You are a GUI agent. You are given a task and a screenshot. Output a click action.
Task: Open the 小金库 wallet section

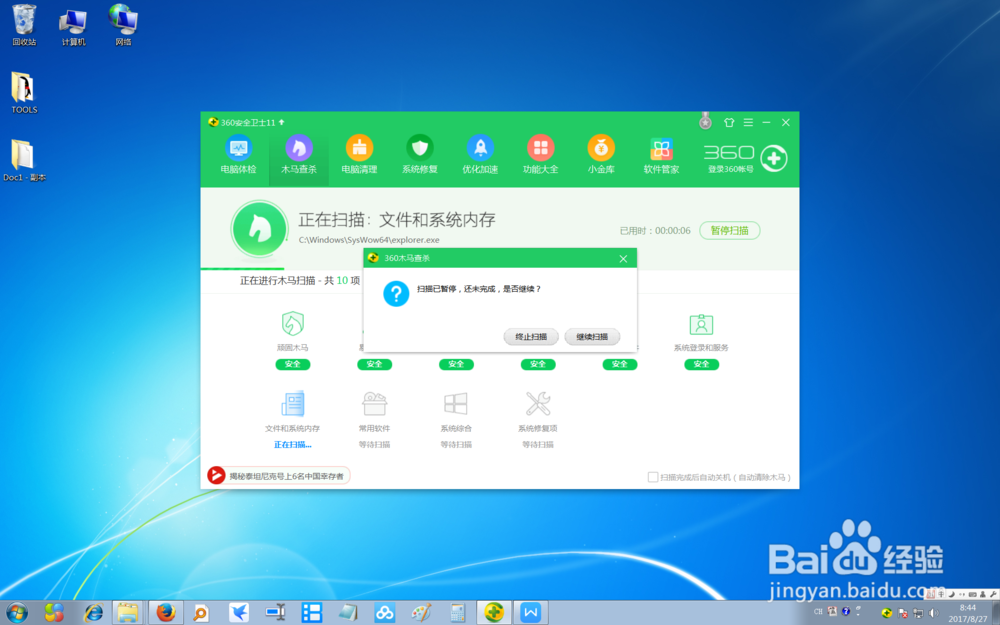(601, 155)
